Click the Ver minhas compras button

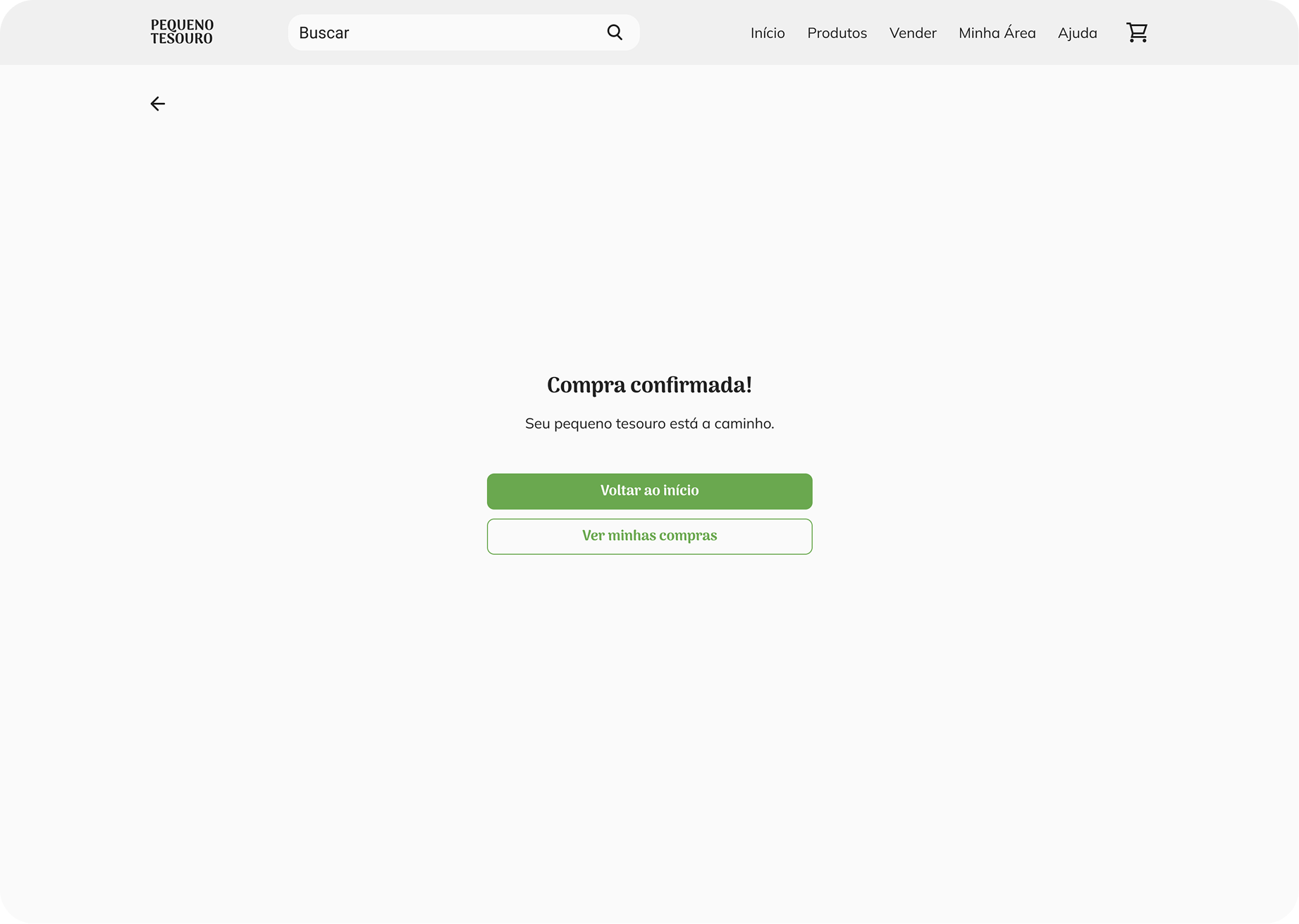pos(649,536)
